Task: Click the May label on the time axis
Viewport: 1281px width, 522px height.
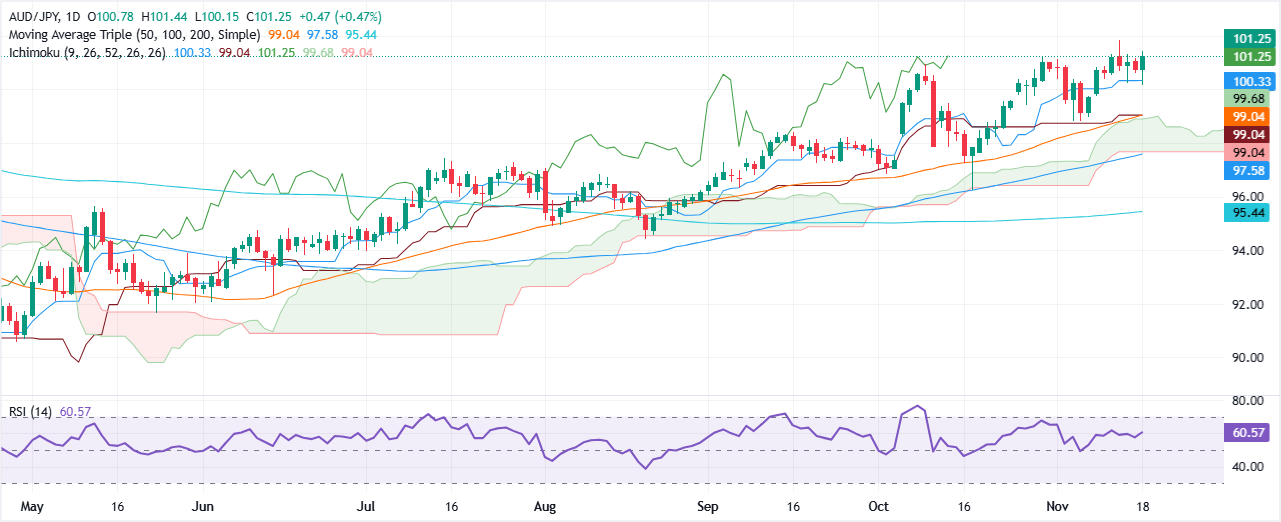Action: [x=17, y=507]
